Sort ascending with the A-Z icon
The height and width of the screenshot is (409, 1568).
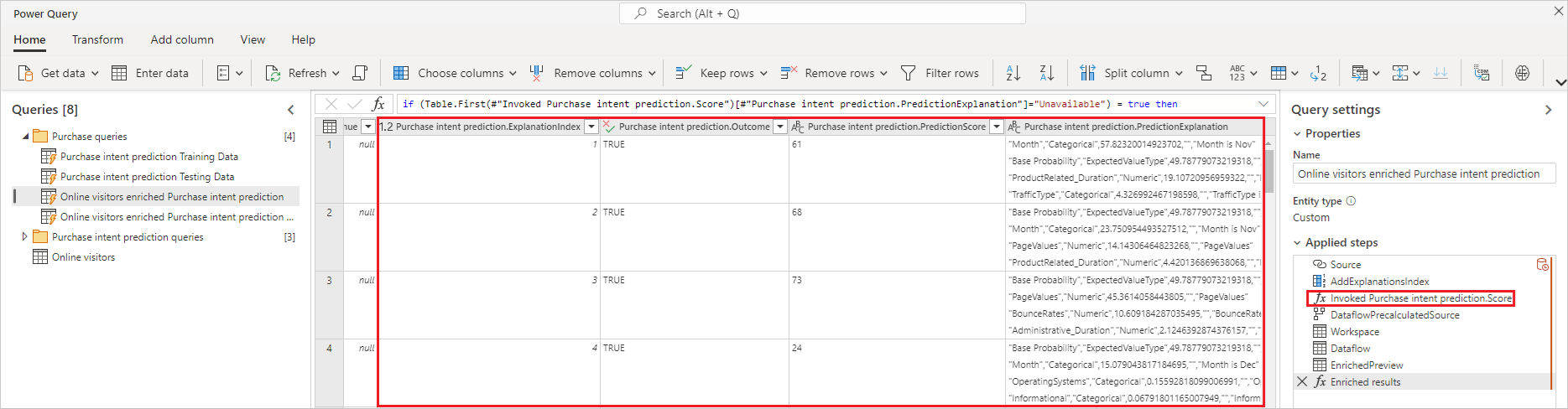[x=1013, y=73]
